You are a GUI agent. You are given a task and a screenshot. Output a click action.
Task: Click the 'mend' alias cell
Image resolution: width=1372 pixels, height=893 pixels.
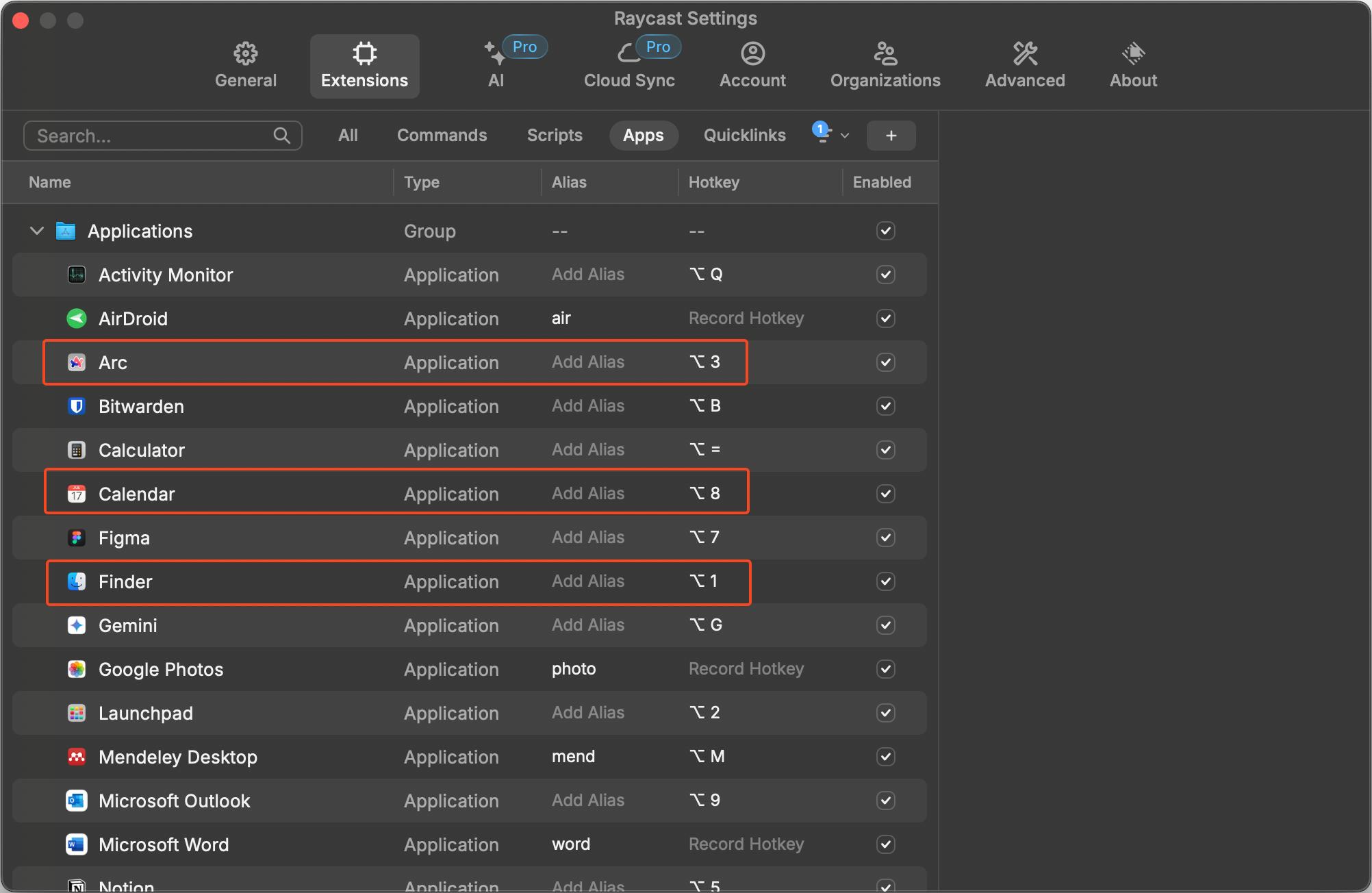(573, 757)
